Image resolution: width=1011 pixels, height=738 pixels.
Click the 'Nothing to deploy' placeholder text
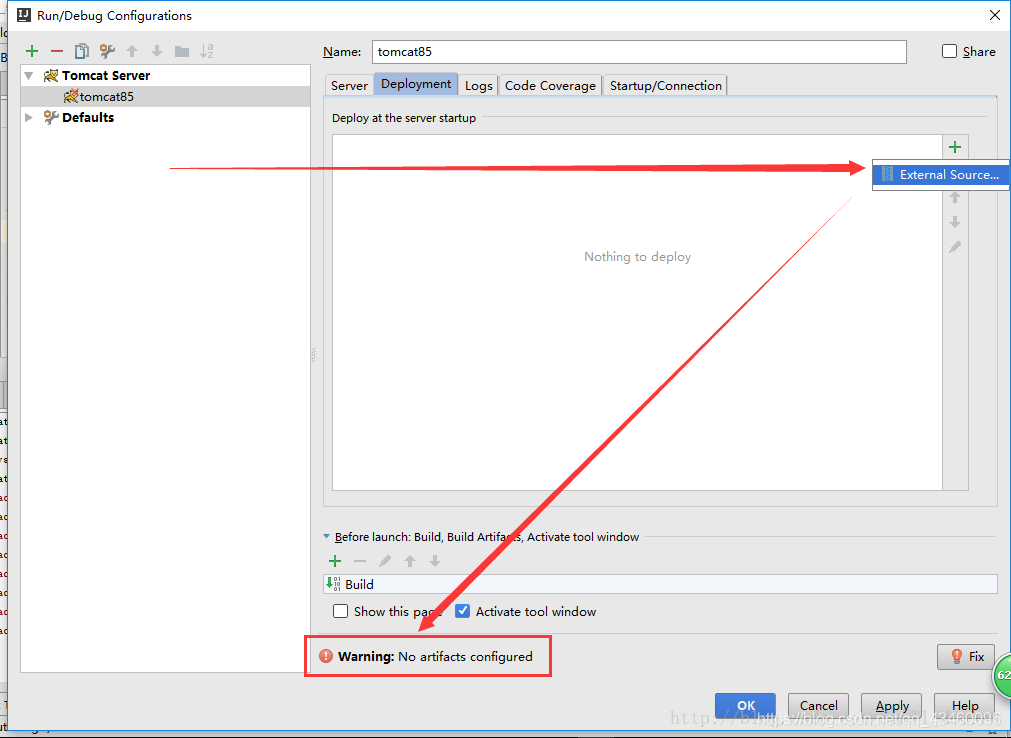pyautogui.click(x=637, y=257)
